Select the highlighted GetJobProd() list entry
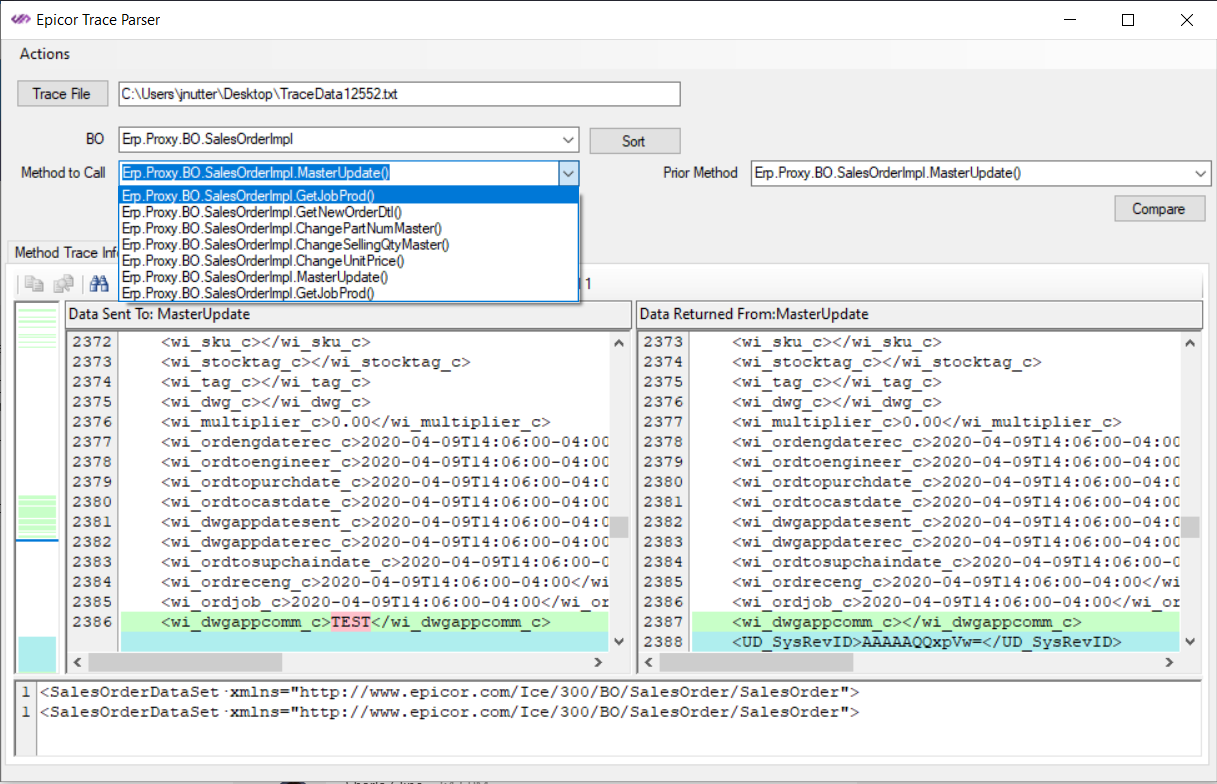Image resolution: width=1217 pixels, height=784 pixels. click(x=349, y=196)
